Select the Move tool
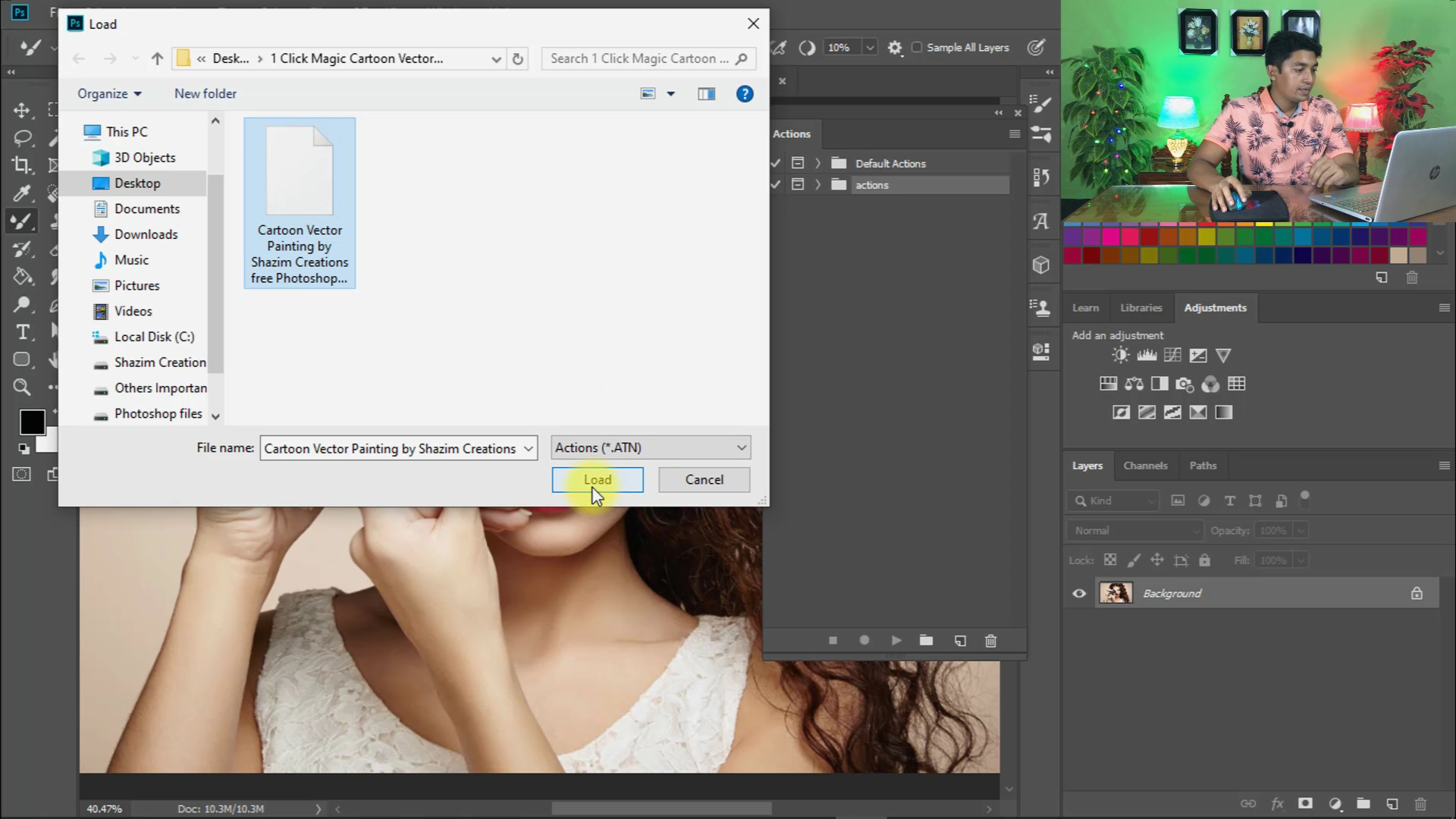Screen dimensions: 1456x819 [21, 110]
